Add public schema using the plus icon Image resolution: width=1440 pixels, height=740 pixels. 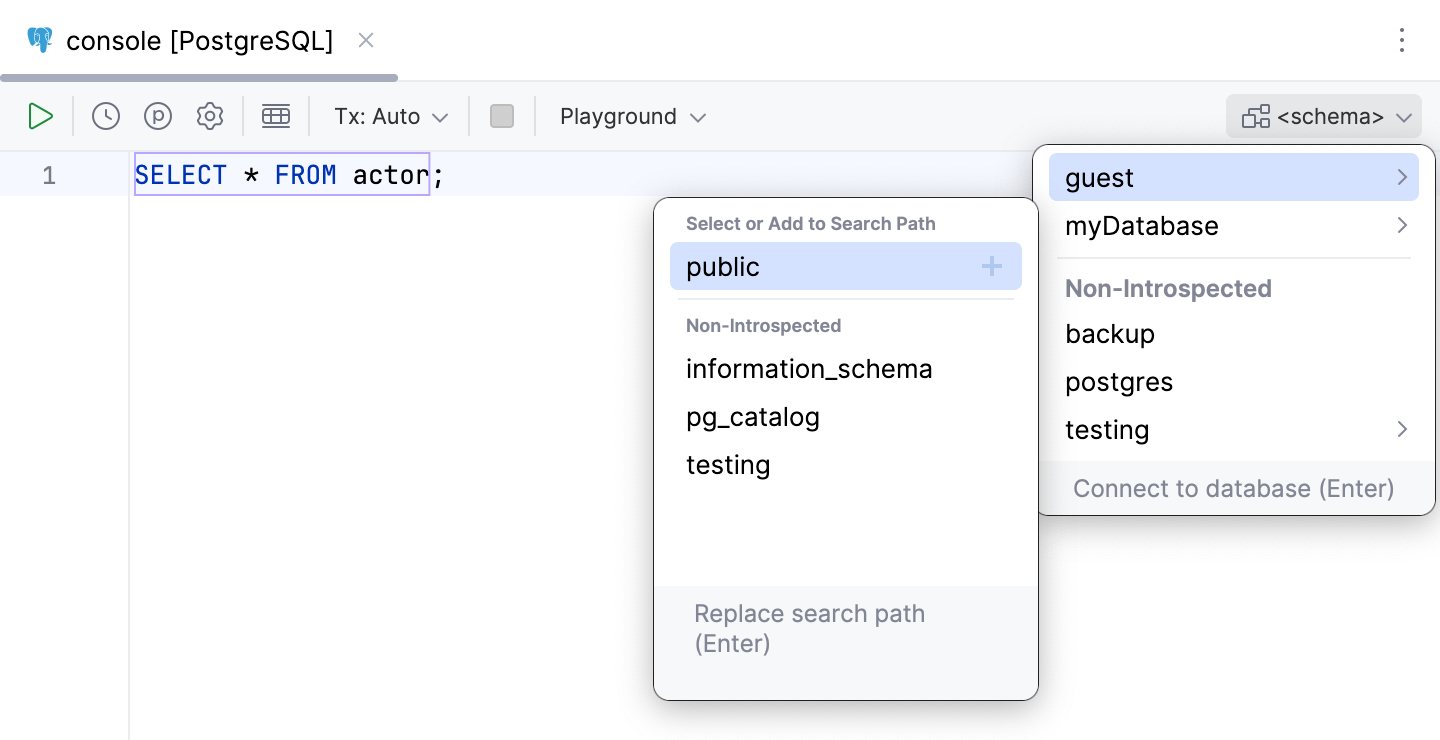click(x=991, y=266)
